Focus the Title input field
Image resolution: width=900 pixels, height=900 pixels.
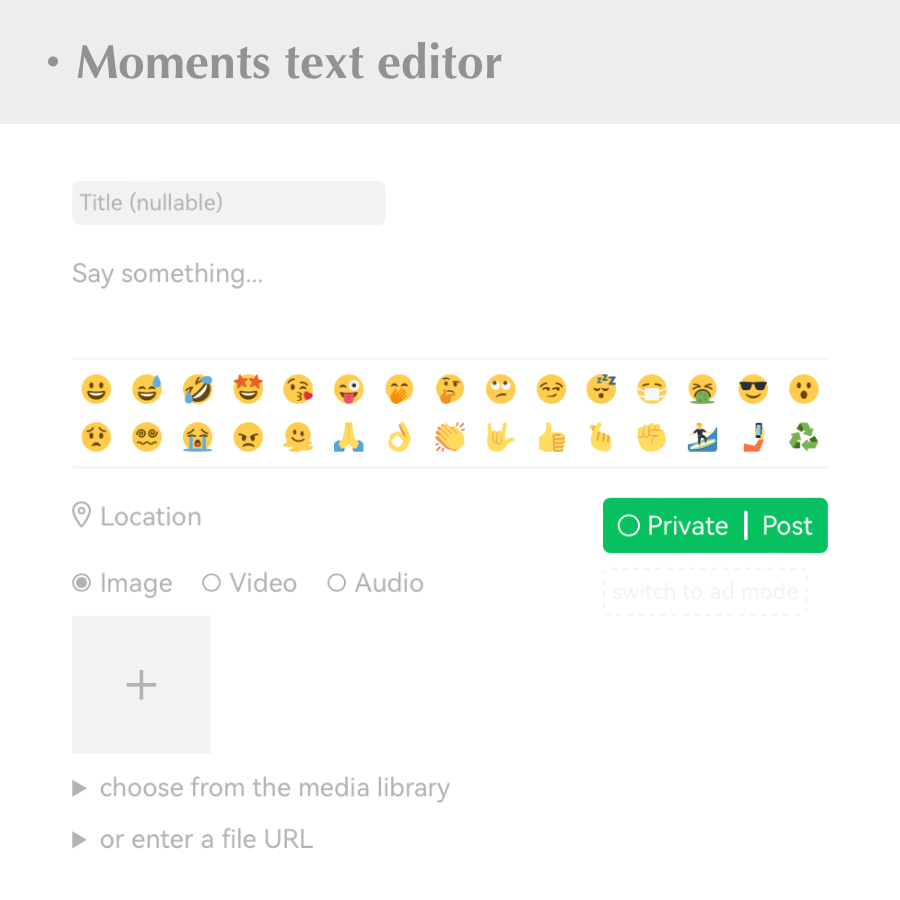click(x=228, y=203)
